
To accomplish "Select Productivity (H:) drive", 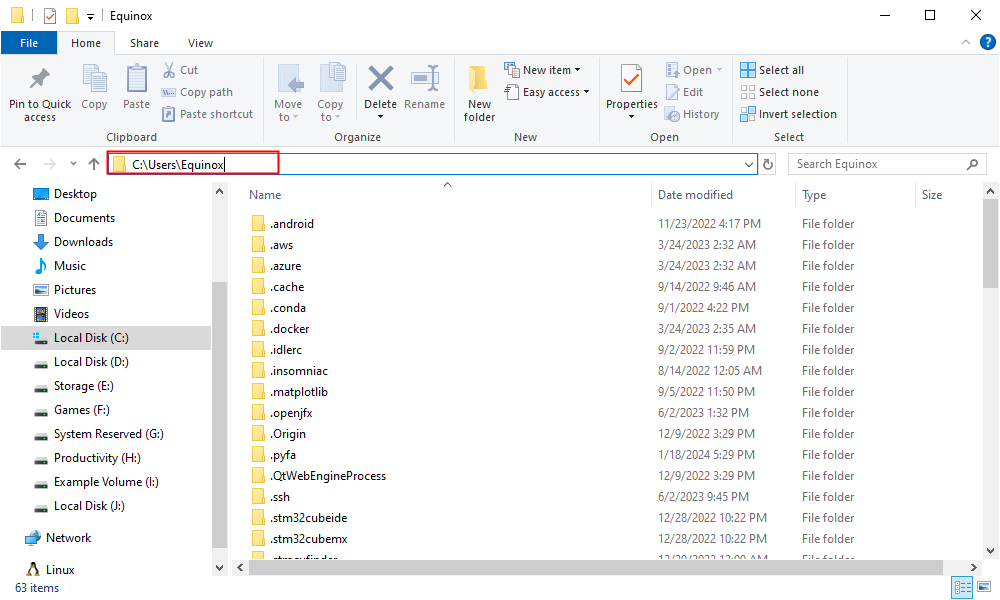I will click(x=97, y=458).
